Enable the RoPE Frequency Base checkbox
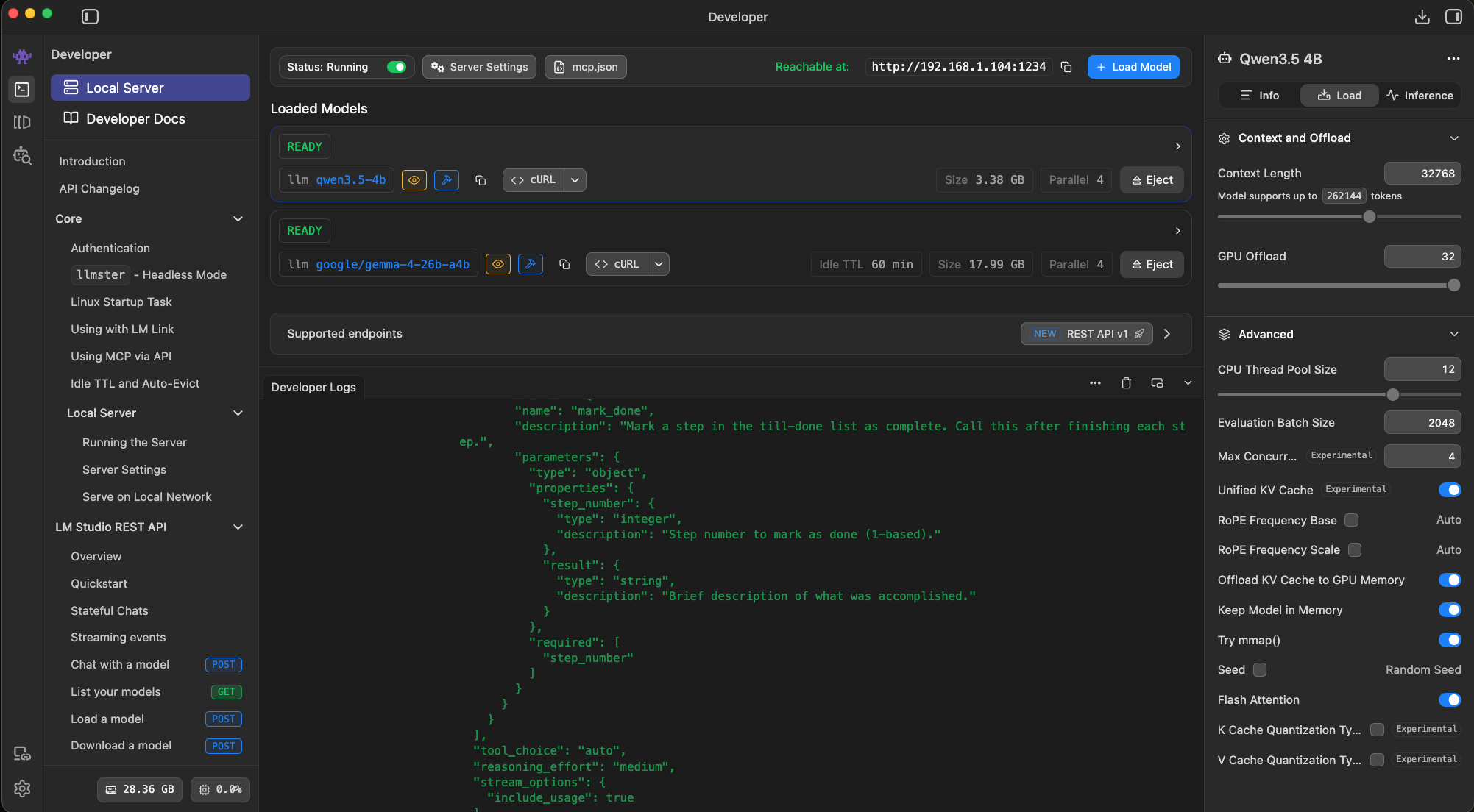Screen dimensions: 1474x812 (1351, 520)
